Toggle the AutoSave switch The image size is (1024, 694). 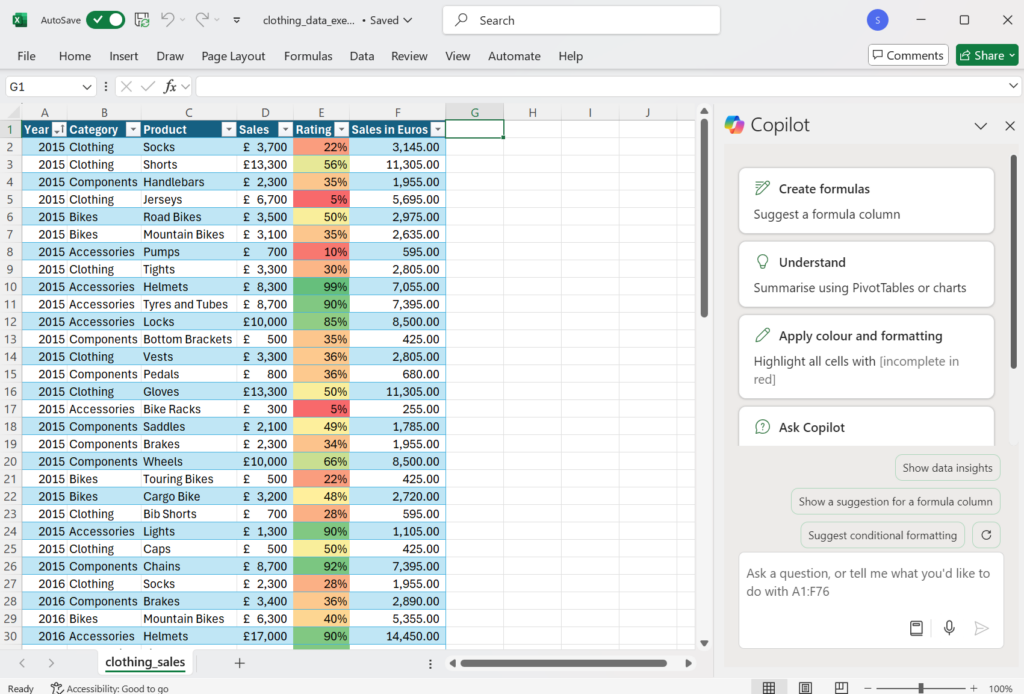[x=105, y=20]
